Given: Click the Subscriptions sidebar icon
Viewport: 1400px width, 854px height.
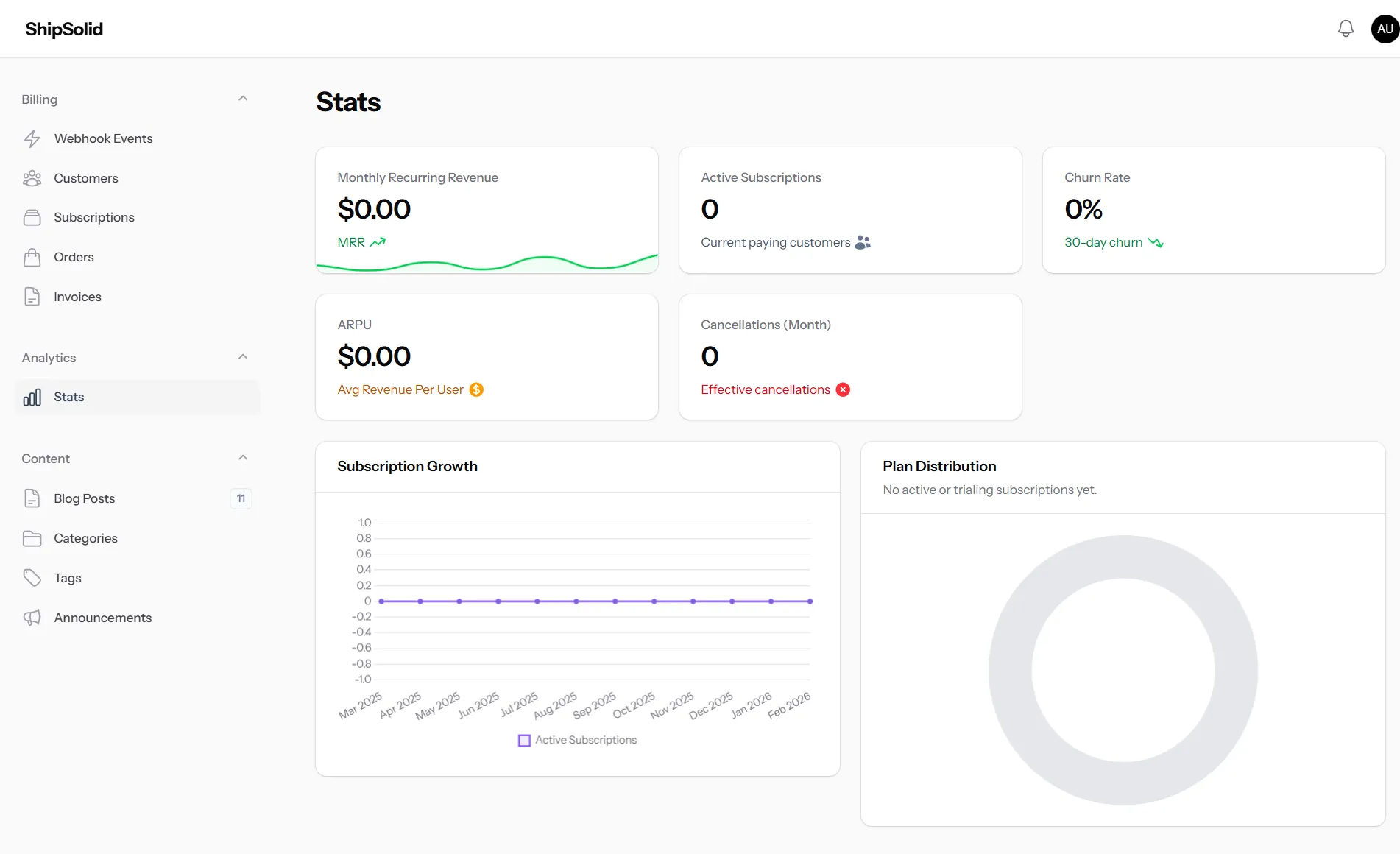Looking at the screenshot, I should (33, 217).
